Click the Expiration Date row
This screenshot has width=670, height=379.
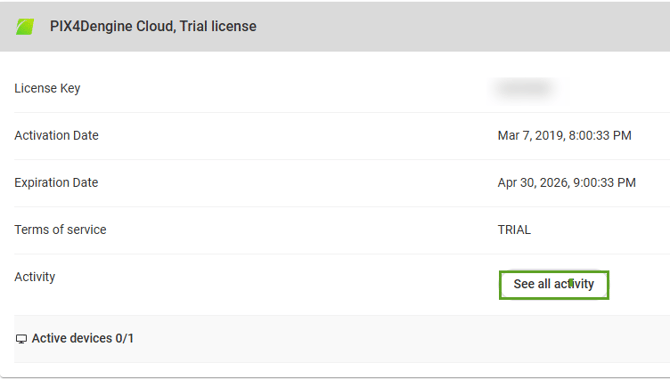click(x=342, y=183)
